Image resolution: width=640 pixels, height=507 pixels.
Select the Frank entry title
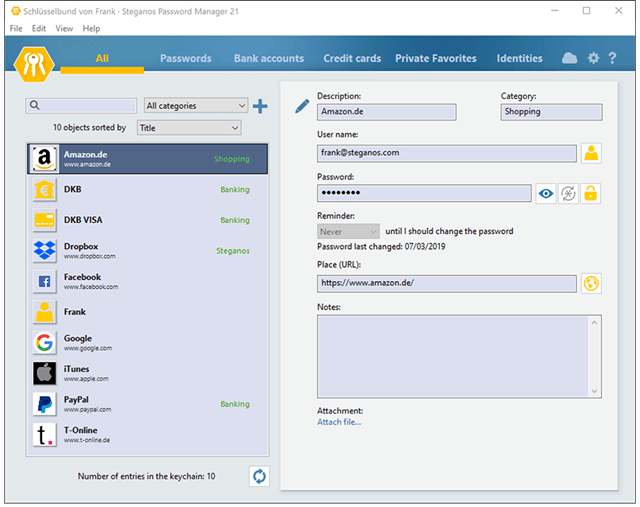75,312
